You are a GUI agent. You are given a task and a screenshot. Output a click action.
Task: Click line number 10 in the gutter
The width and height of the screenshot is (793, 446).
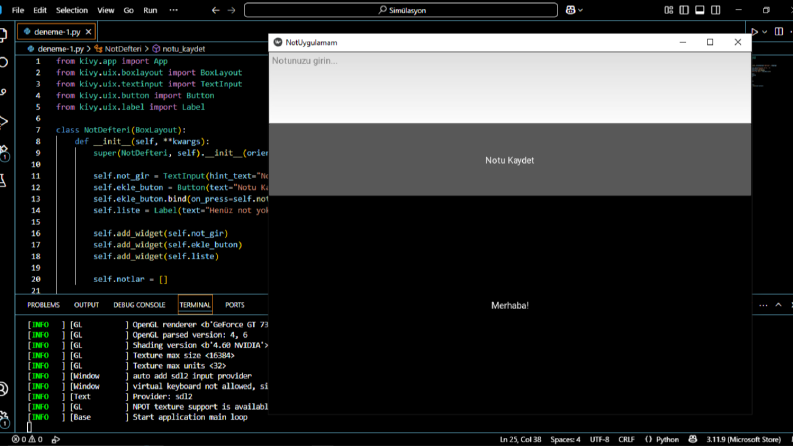click(35, 164)
